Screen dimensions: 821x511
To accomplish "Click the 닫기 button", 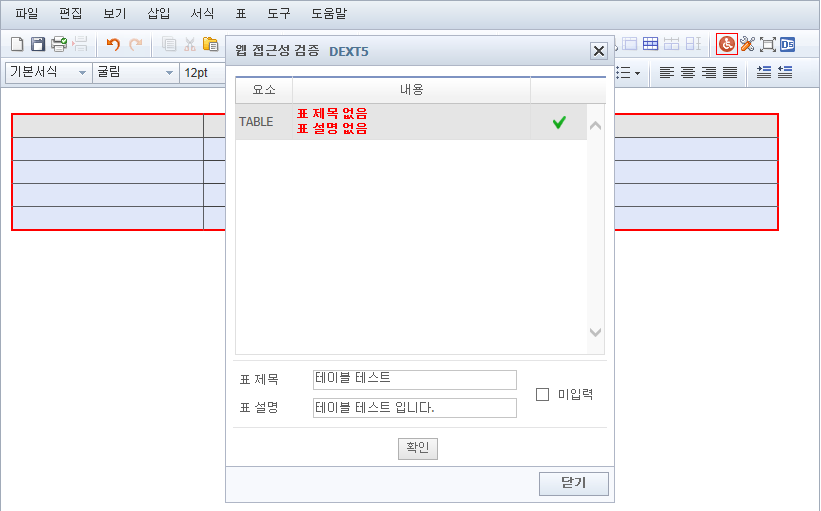I will point(574,483).
